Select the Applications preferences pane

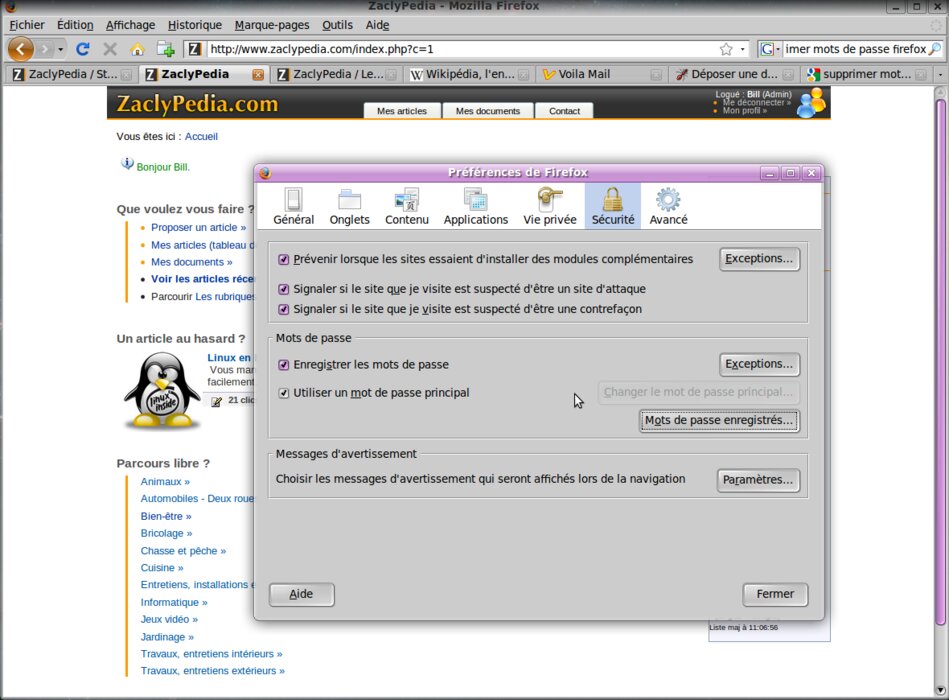[475, 206]
